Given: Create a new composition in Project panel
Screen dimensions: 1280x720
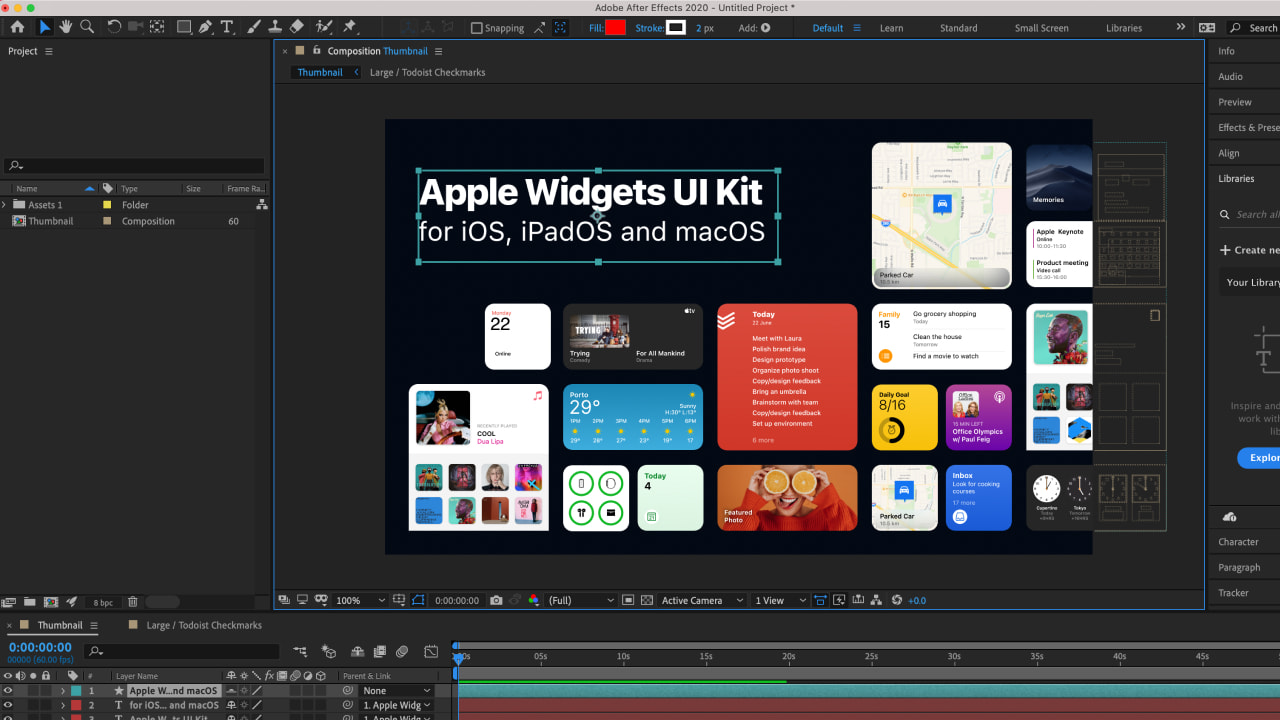Looking at the screenshot, I should pyautogui.click(x=51, y=602).
